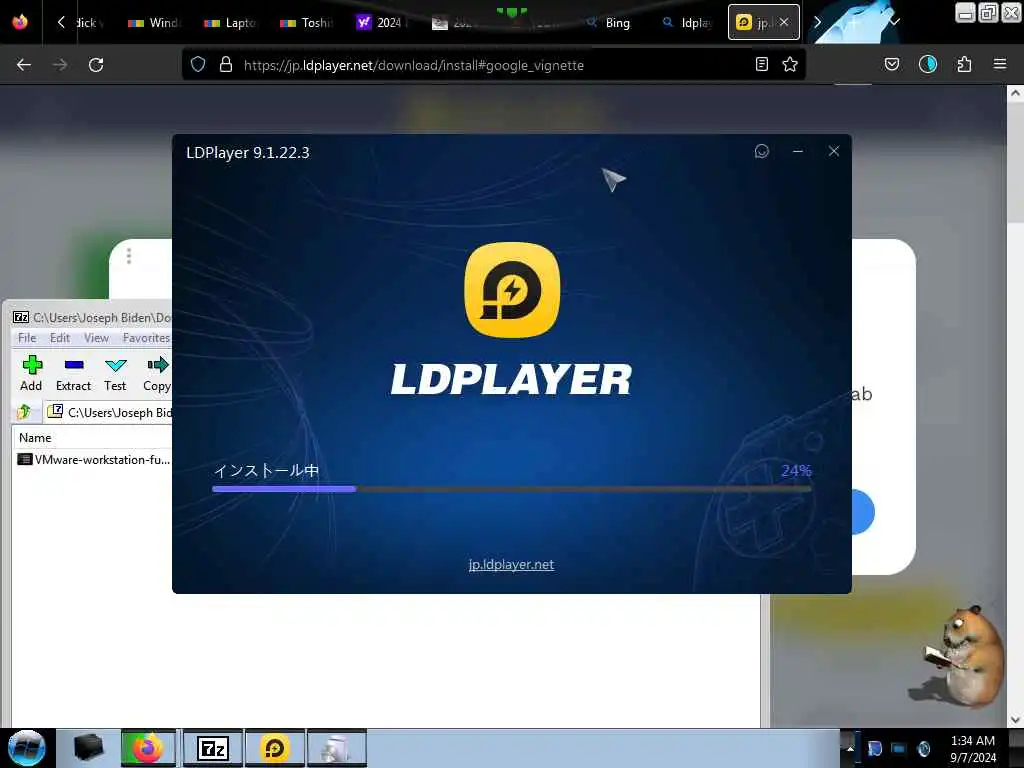The image size is (1024, 768).
Task: Open the Firefox hamburger application menu
Action: pos(1000,65)
